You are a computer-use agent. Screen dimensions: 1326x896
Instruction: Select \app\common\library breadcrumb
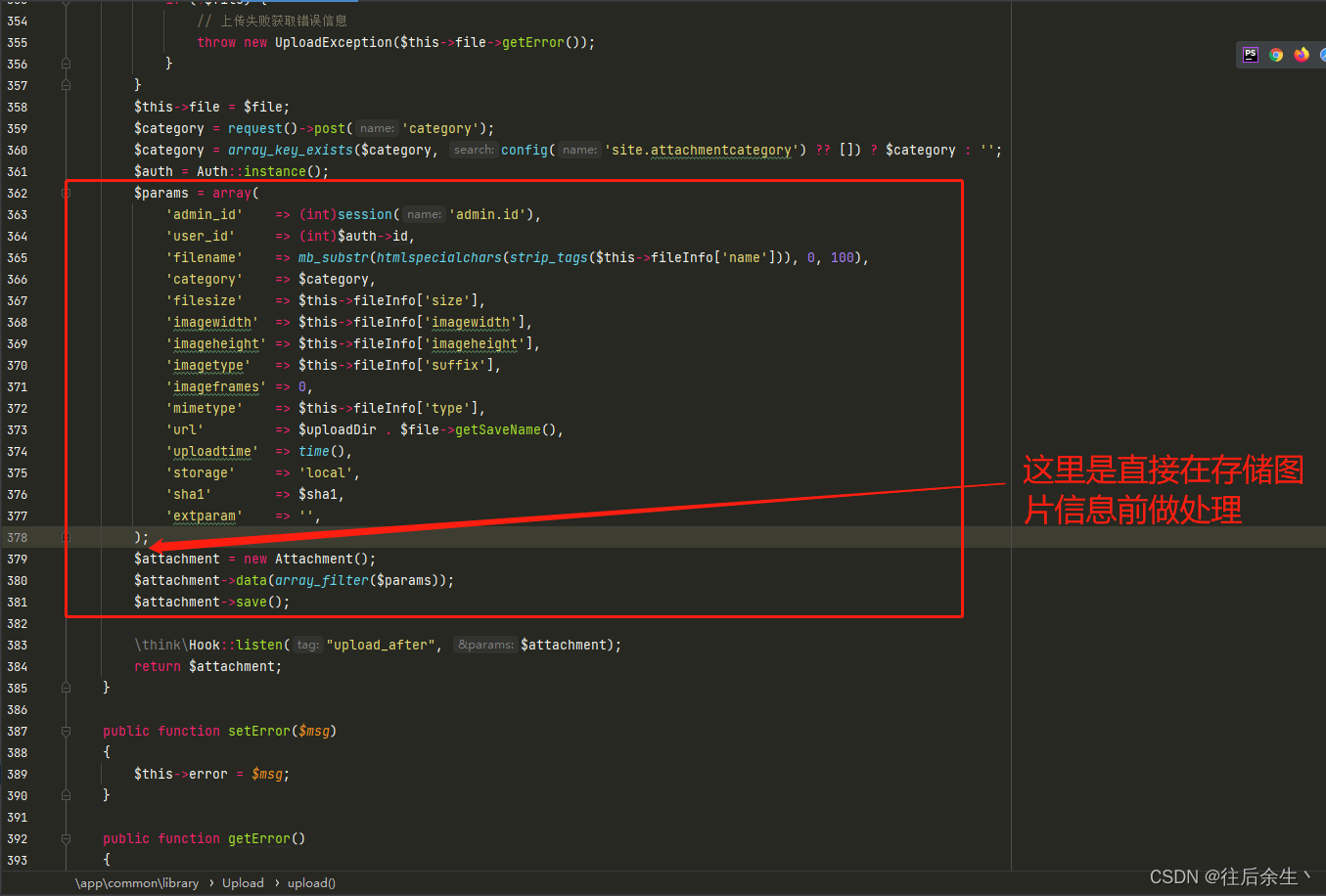(x=137, y=883)
